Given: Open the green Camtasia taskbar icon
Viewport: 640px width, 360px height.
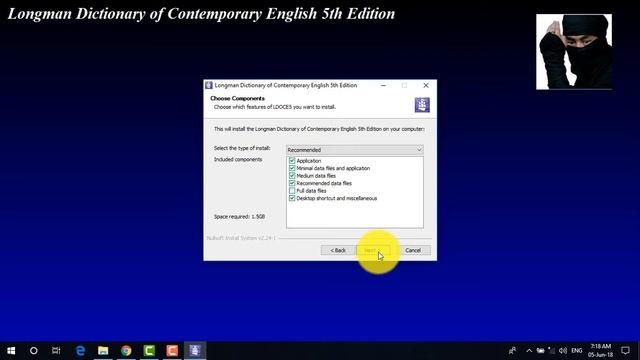Looking at the screenshot, I should click(x=149, y=351).
